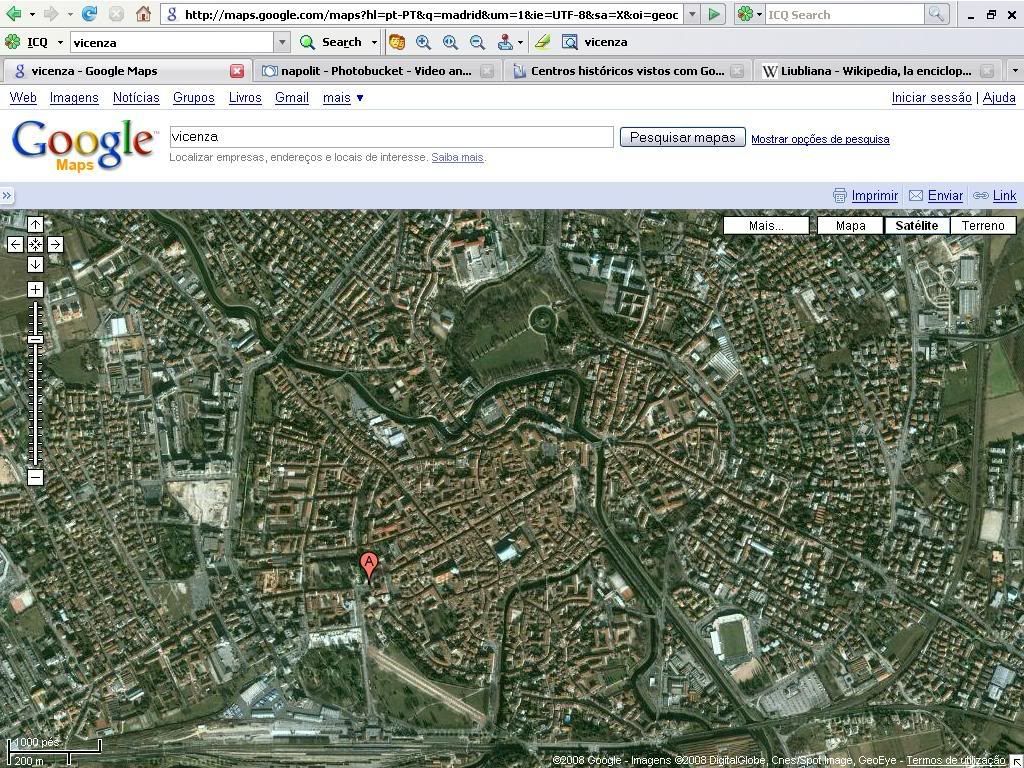Expand the collapsed side panel with the double-arrow icon
The height and width of the screenshot is (768, 1024).
7,196
